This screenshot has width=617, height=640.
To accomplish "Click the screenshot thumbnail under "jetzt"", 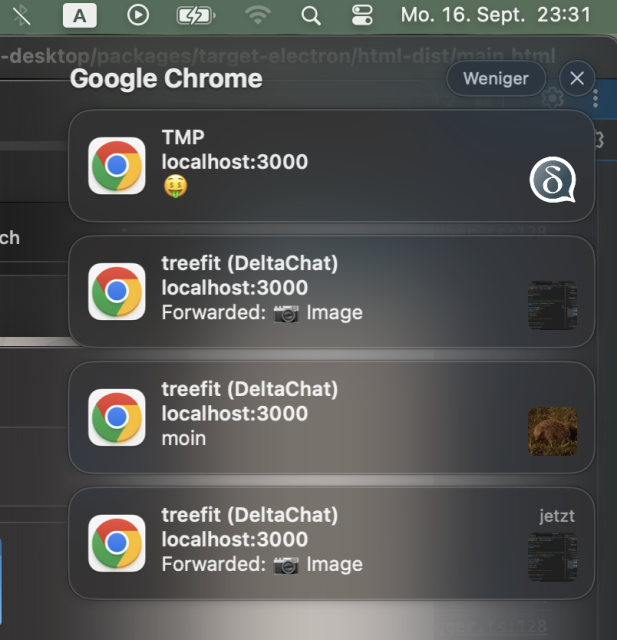I will (553, 558).
